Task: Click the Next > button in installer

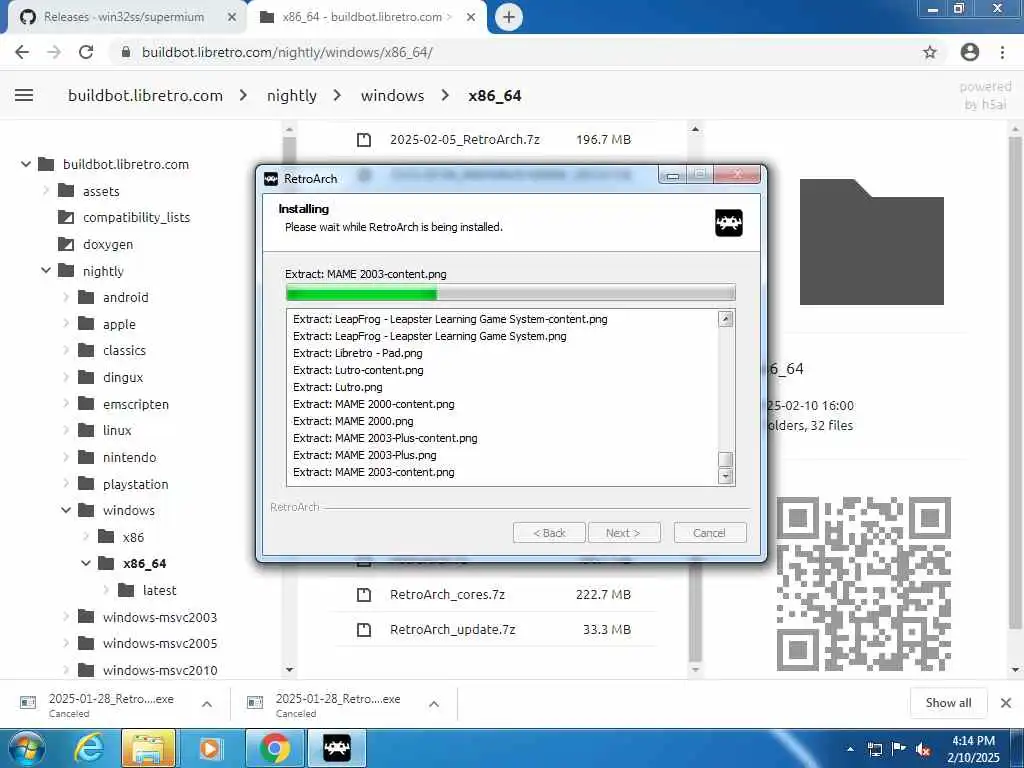Action: pyautogui.click(x=623, y=533)
